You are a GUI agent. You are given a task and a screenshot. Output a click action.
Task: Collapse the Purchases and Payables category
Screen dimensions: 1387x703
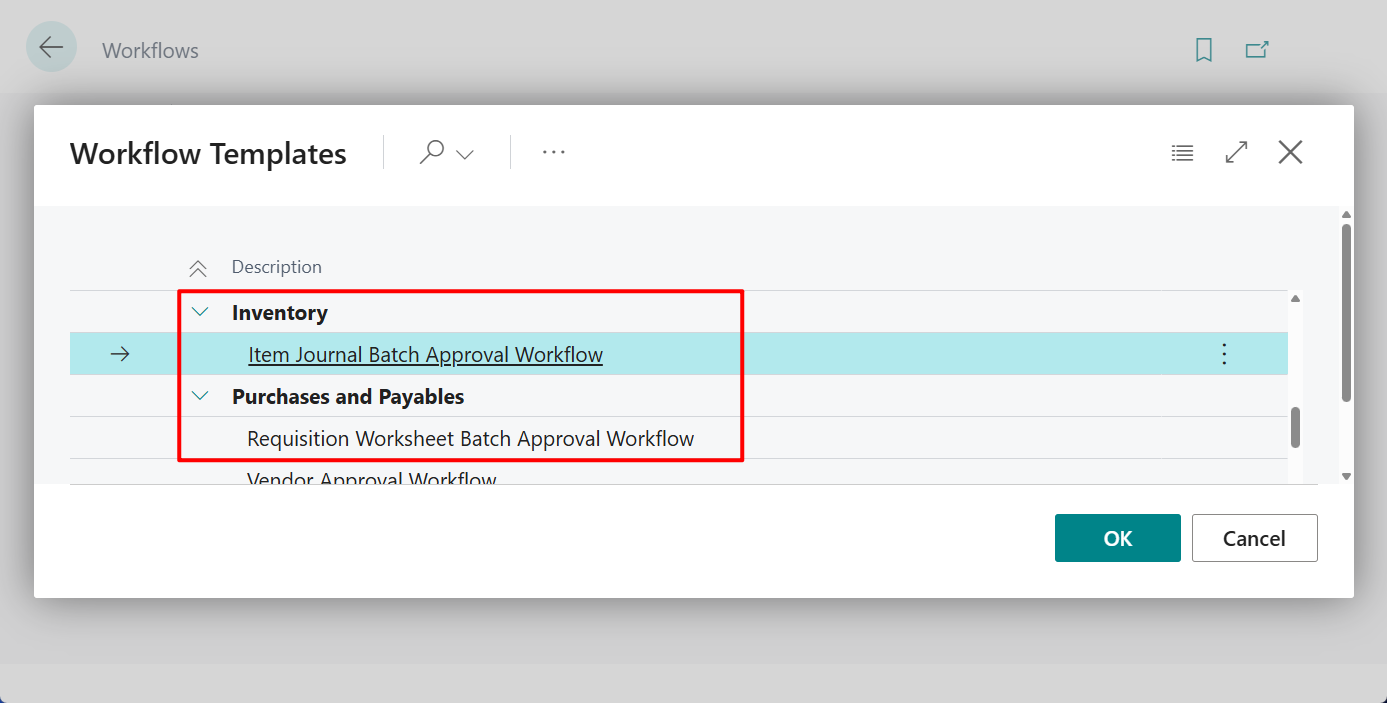pyautogui.click(x=199, y=396)
